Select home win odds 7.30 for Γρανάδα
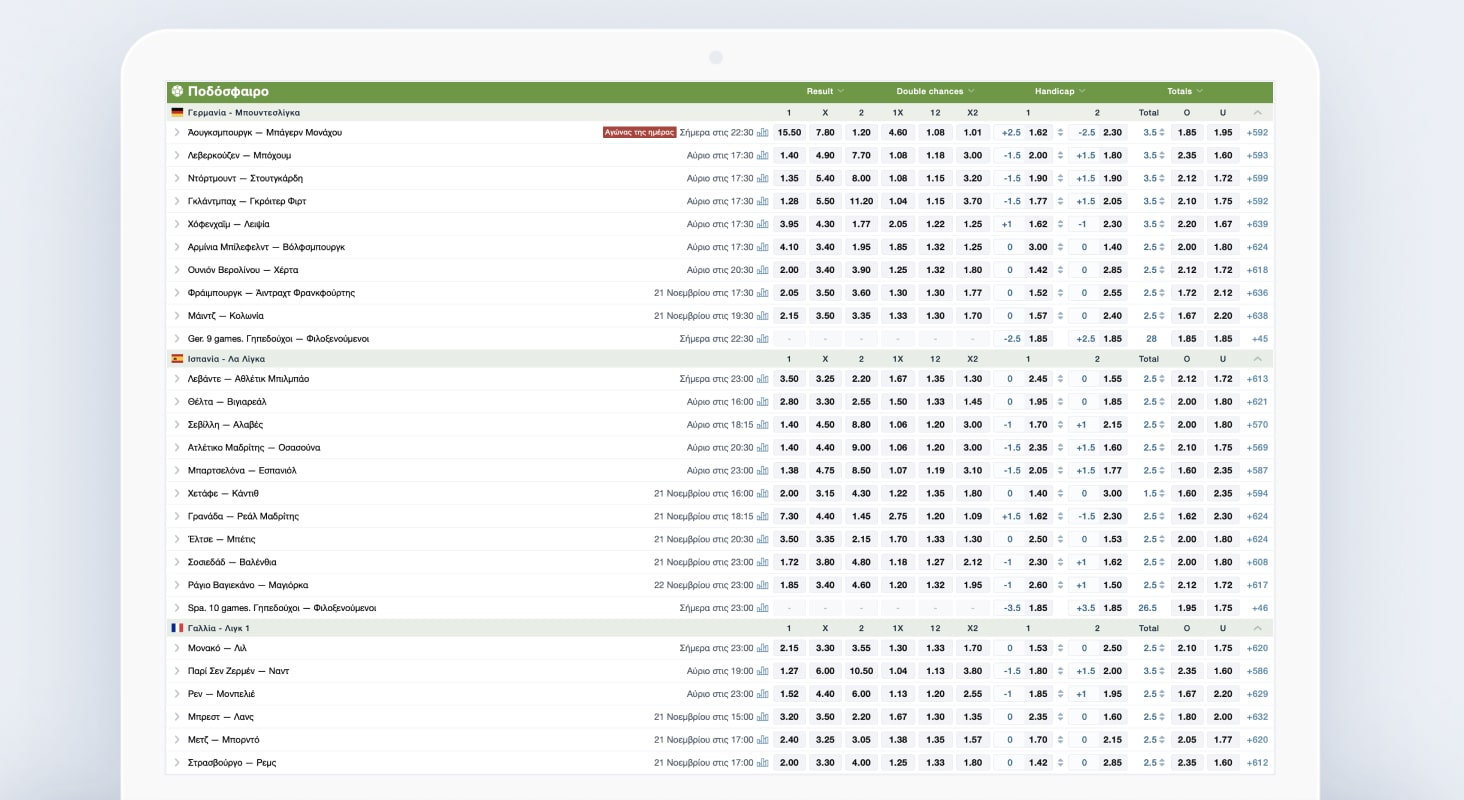Screen dimensions: 1464x800 click(x=789, y=516)
